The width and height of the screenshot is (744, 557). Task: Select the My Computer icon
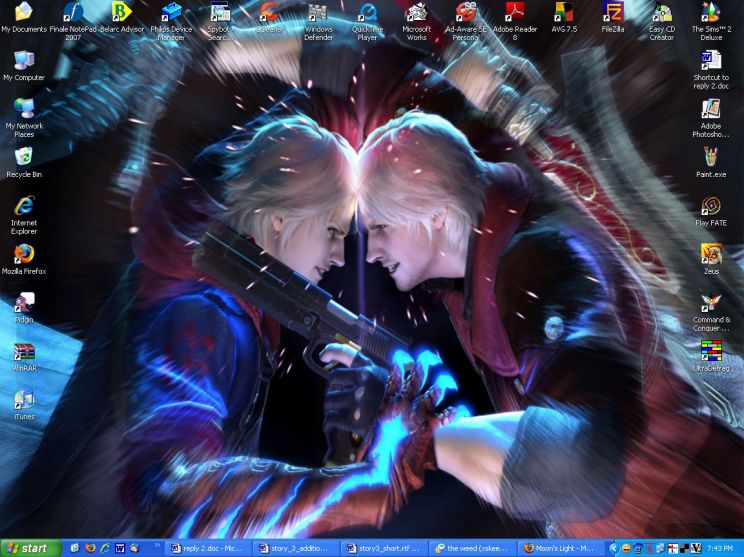click(x=24, y=65)
